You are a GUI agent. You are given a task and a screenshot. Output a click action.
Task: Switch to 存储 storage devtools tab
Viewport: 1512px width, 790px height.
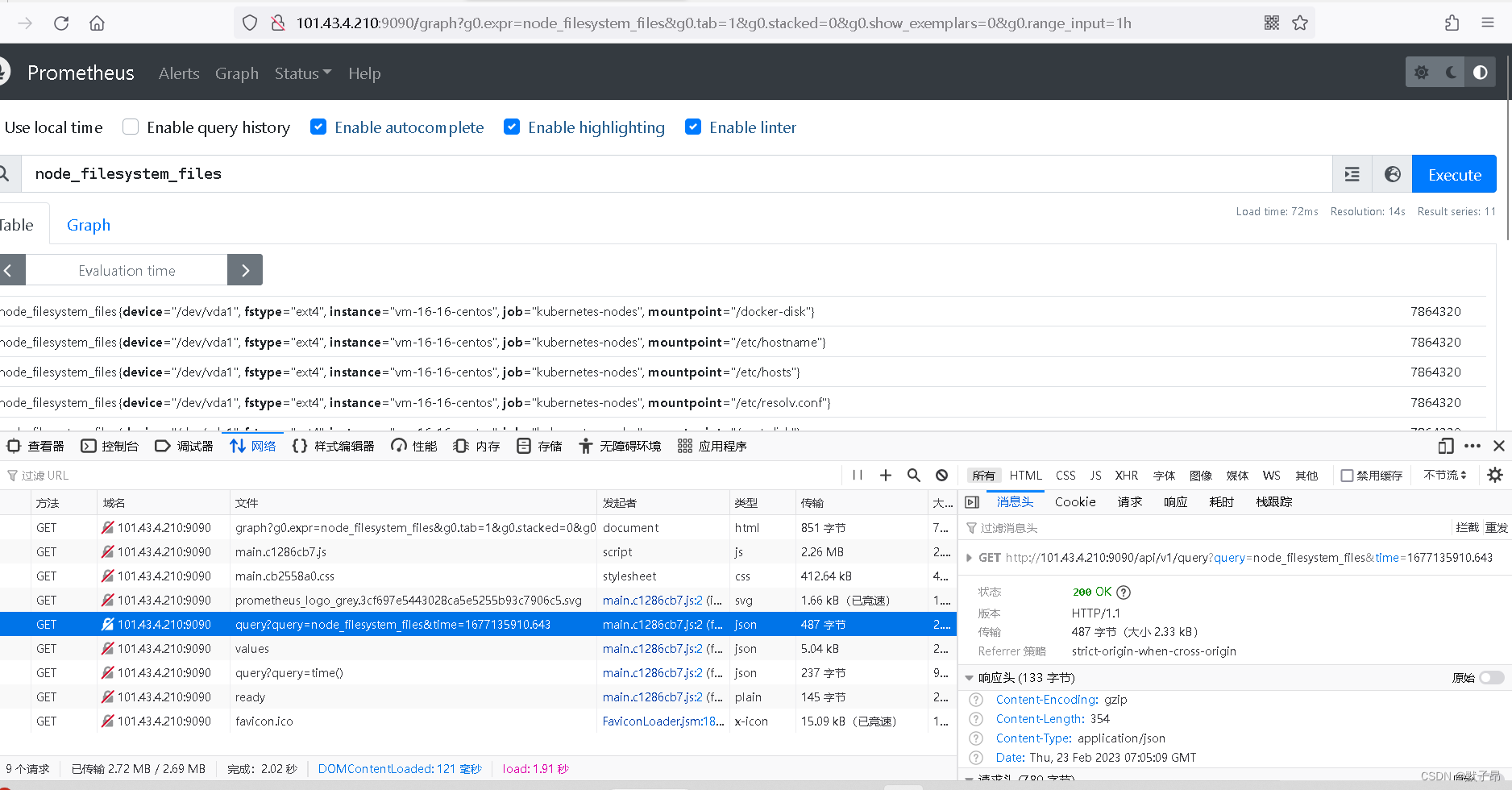click(540, 446)
